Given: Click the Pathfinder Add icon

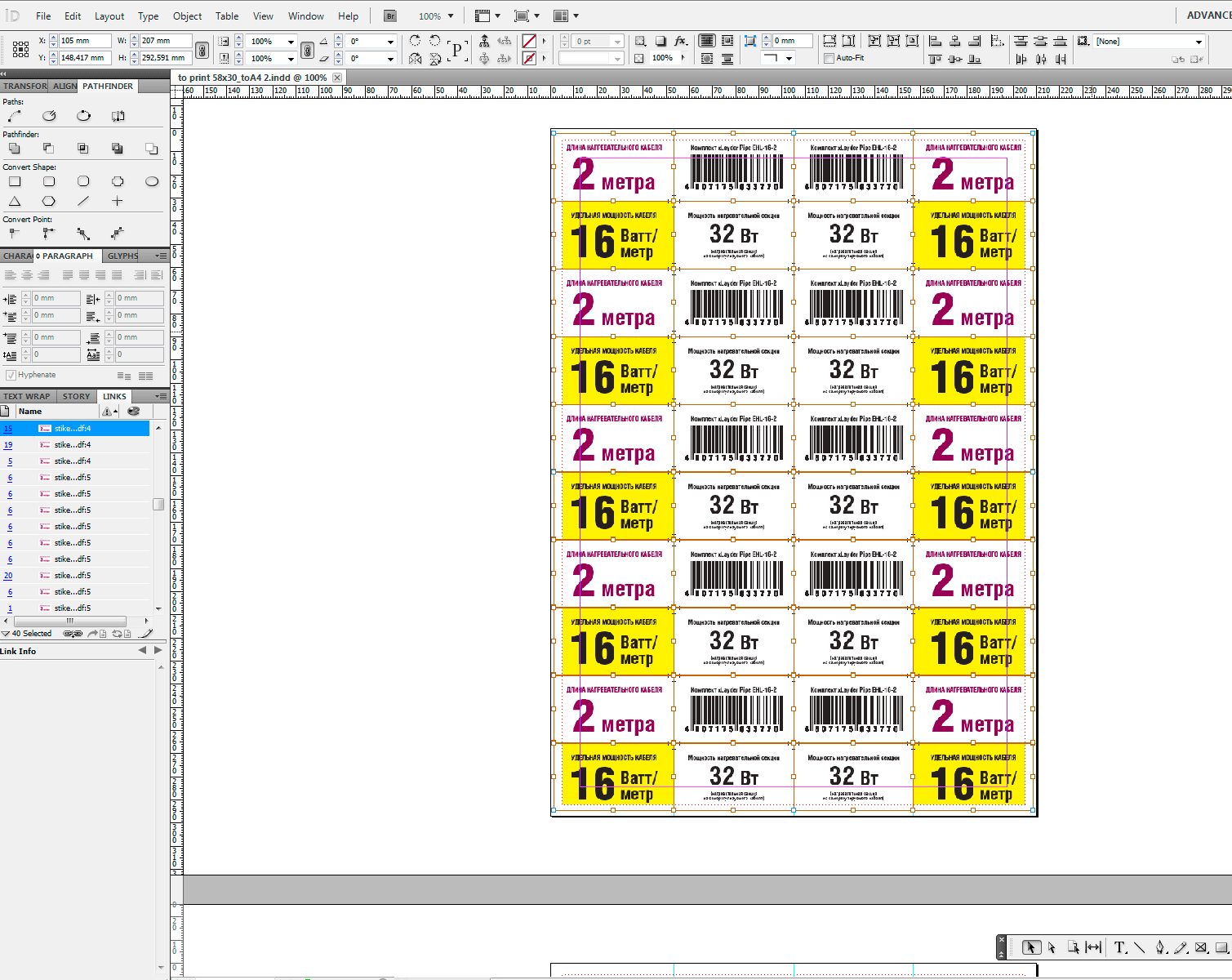Looking at the screenshot, I should [15, 149].
